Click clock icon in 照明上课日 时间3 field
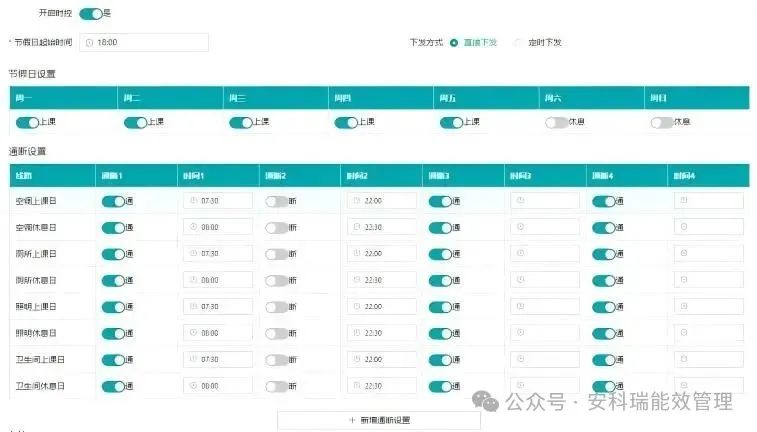This screenshot has width=757, height=432. [x=520, y=306]
